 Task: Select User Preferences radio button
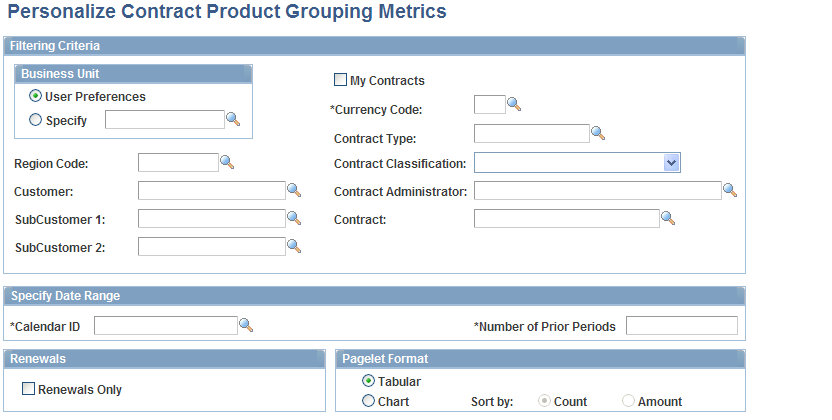tap(36, 97)
